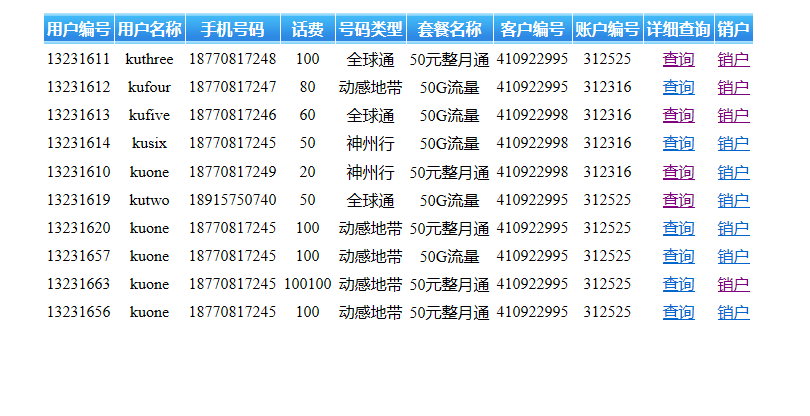The height and width of the screenshot is (416, 810).
Task: Open 查询 link for user 13231663
Action: point(678,284)
